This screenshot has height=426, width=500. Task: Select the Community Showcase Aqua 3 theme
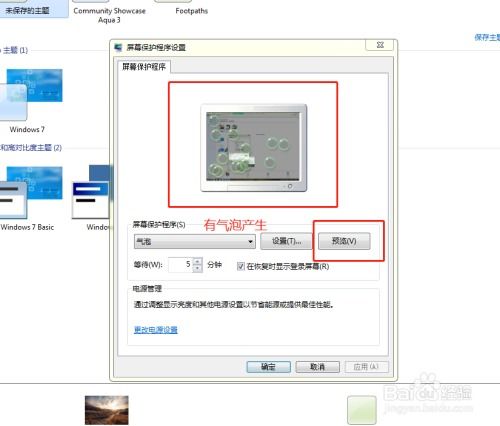(109, 15)
